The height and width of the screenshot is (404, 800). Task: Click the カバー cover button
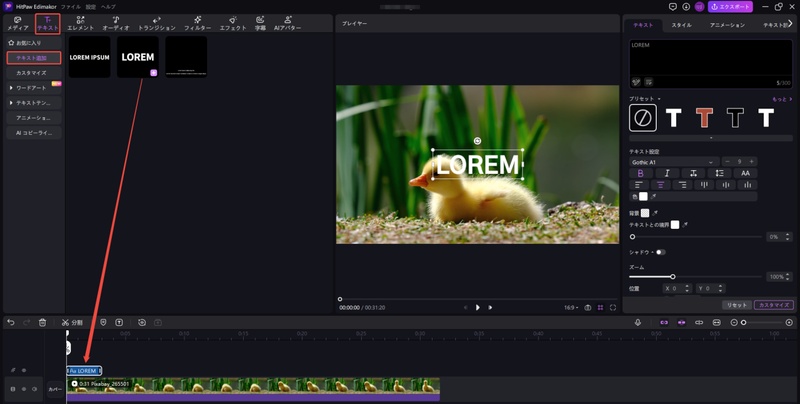tap(55, 389)
